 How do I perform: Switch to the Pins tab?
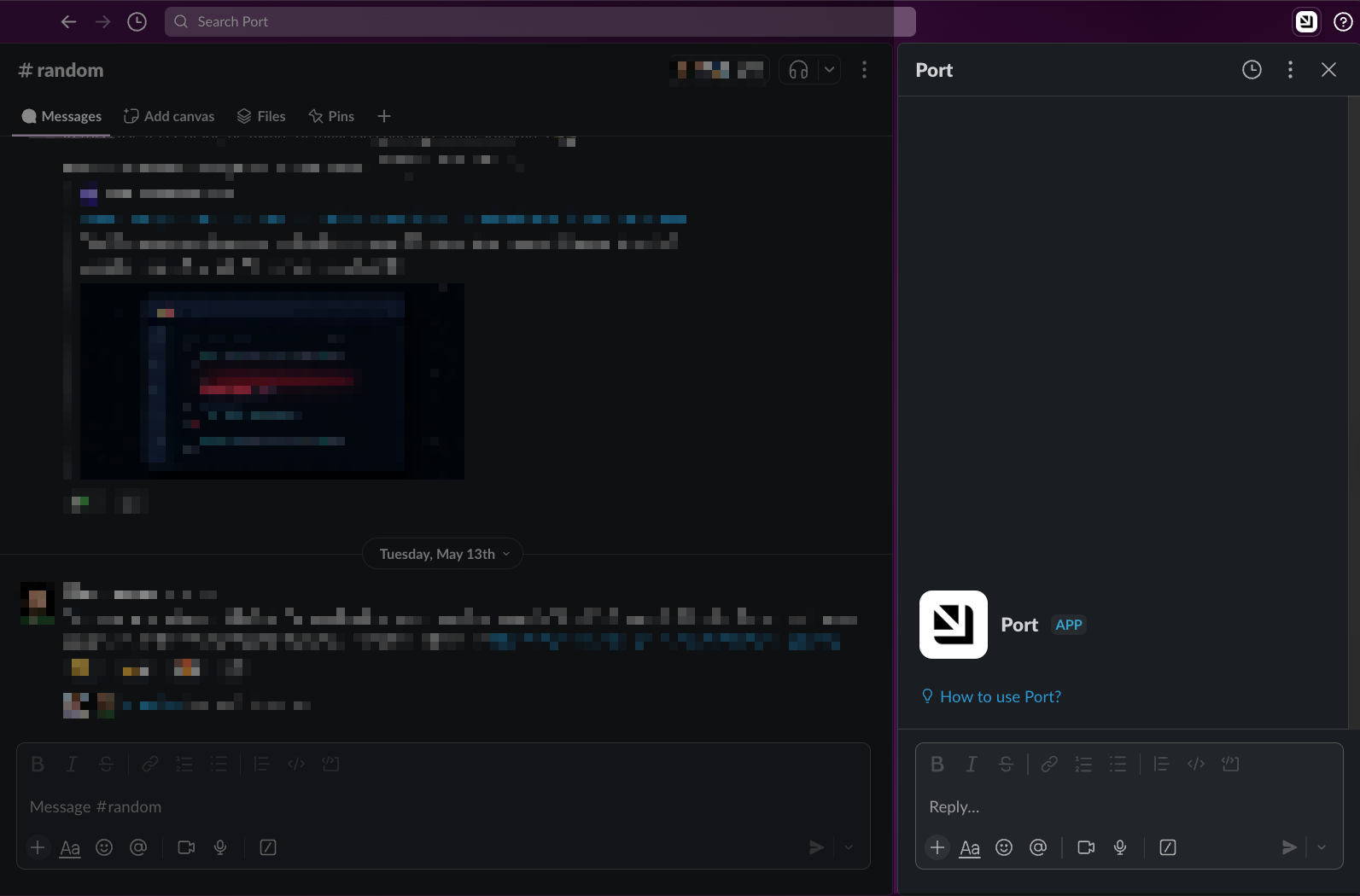(331, 116)
